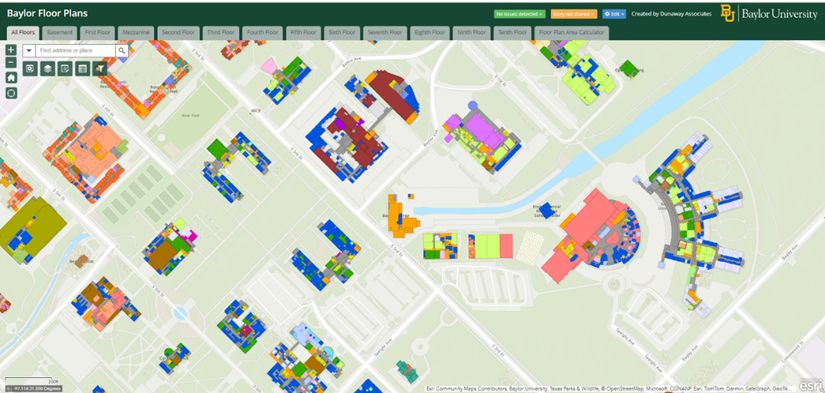Open the search source dropdown arrow
Image resolution: width=825 pixels, height=393 pixels.
[x=29, y=51]
